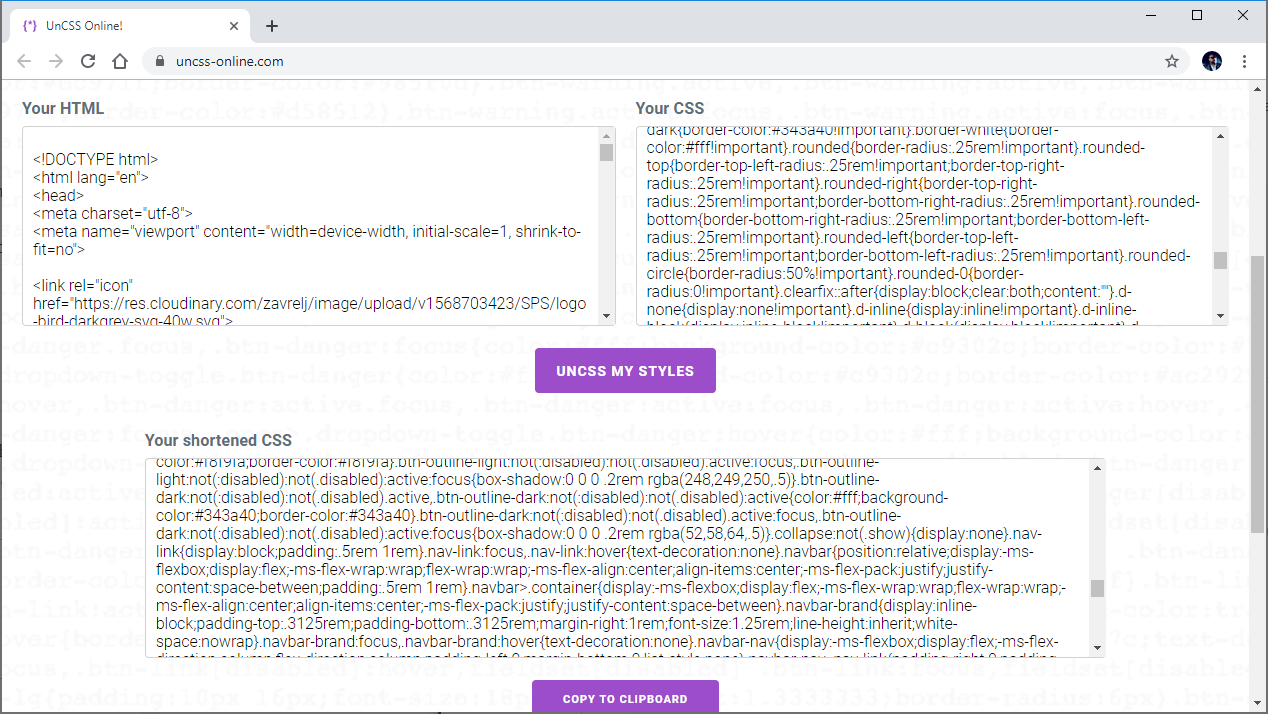Viewport: 1268px width, 714px height.
Task: Go forward to the next page
Action: click(x=57, y=61)
